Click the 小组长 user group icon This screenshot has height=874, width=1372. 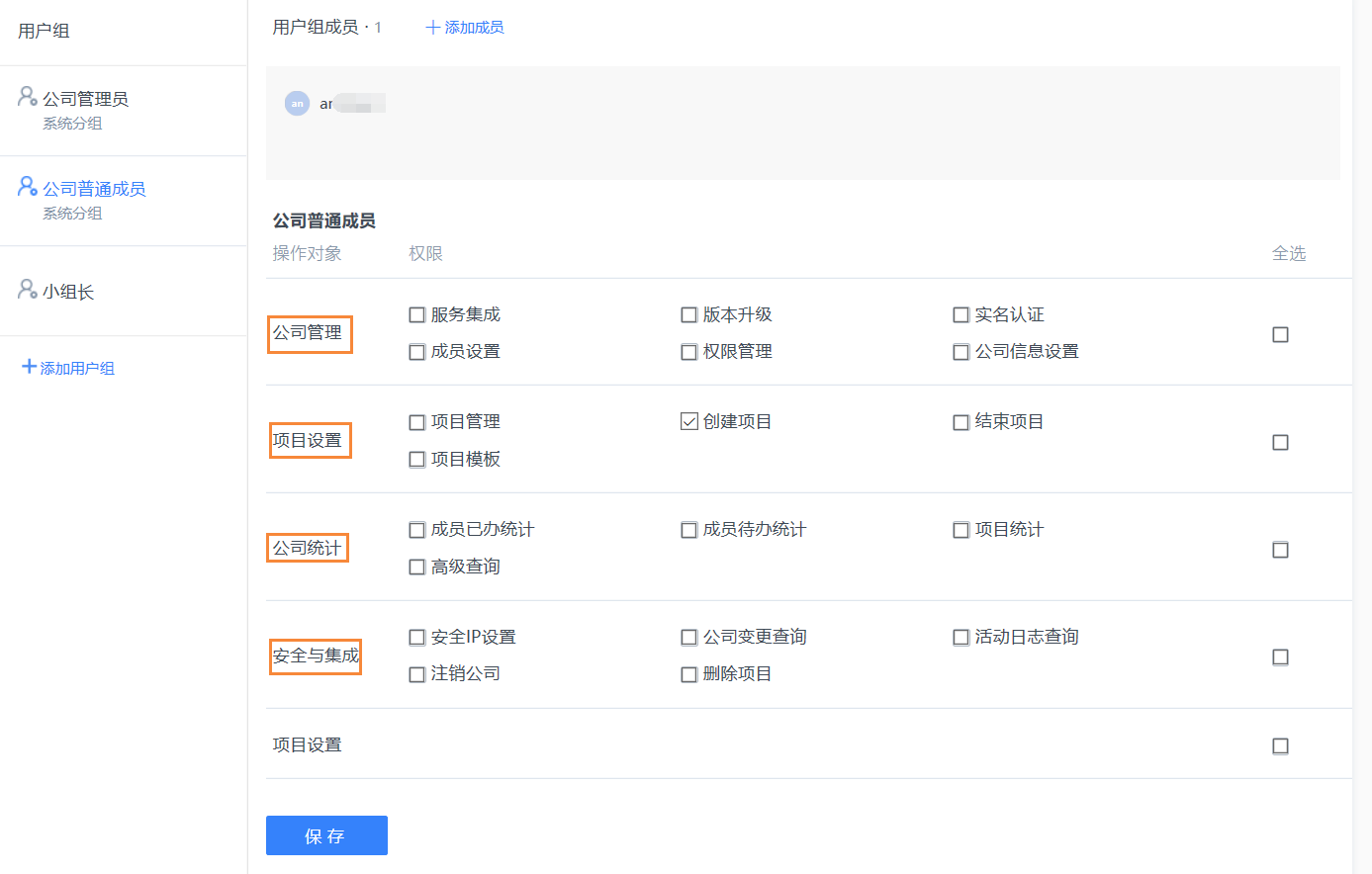pos(28,289)
